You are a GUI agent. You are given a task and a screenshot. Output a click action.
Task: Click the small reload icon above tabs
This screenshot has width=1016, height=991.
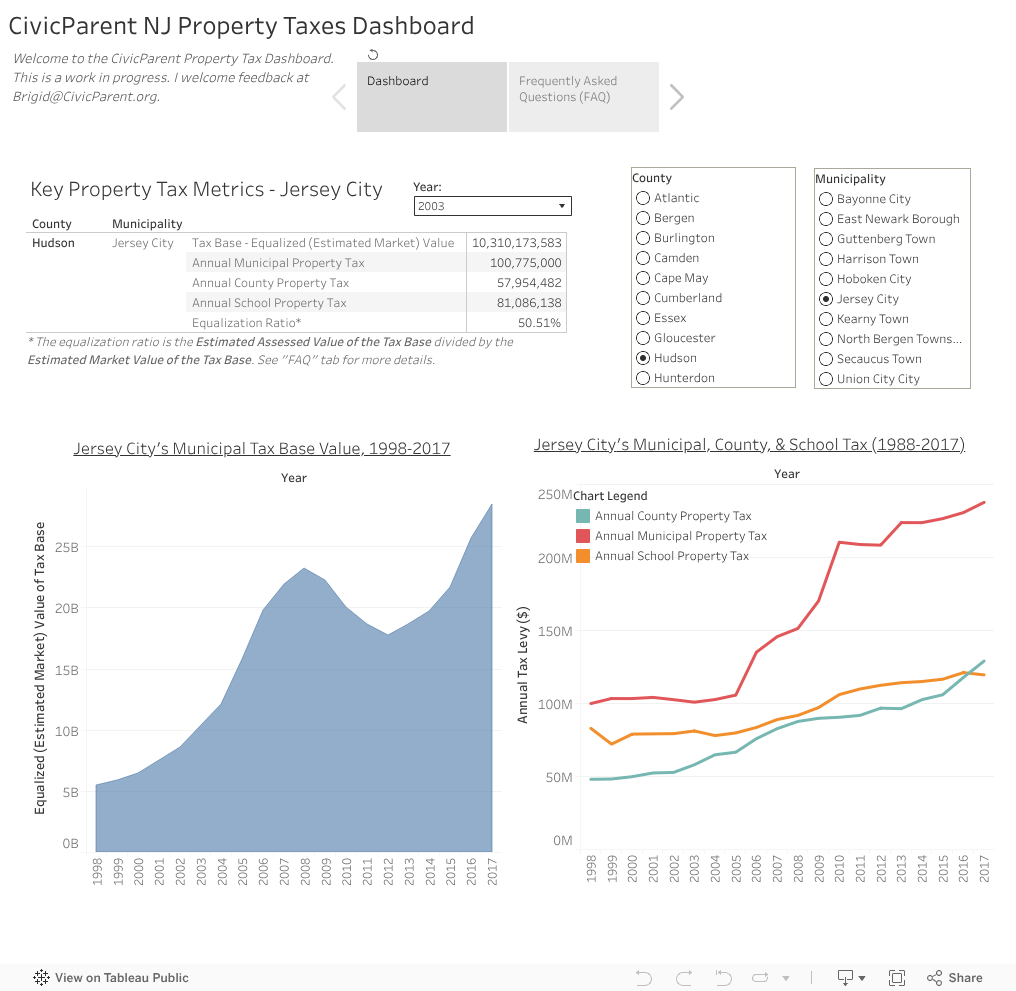(374, 55)
